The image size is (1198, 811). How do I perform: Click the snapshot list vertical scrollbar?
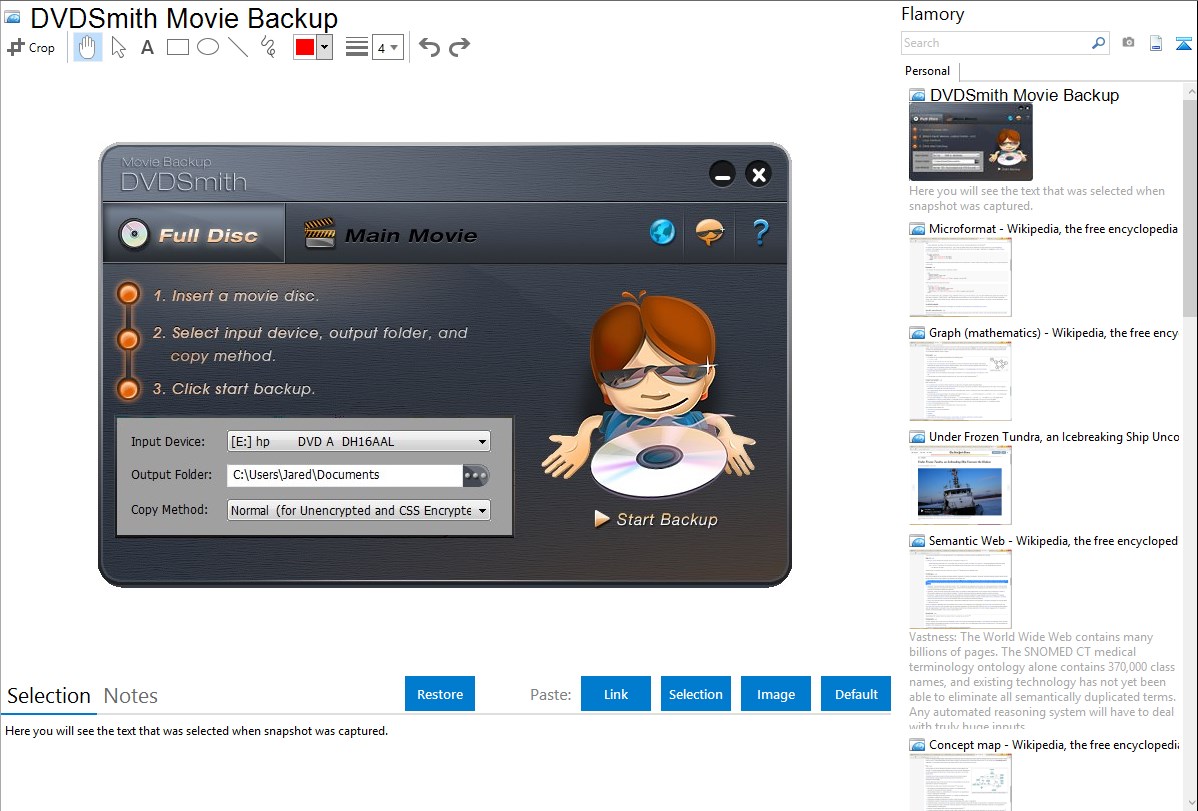[1190, 208]
